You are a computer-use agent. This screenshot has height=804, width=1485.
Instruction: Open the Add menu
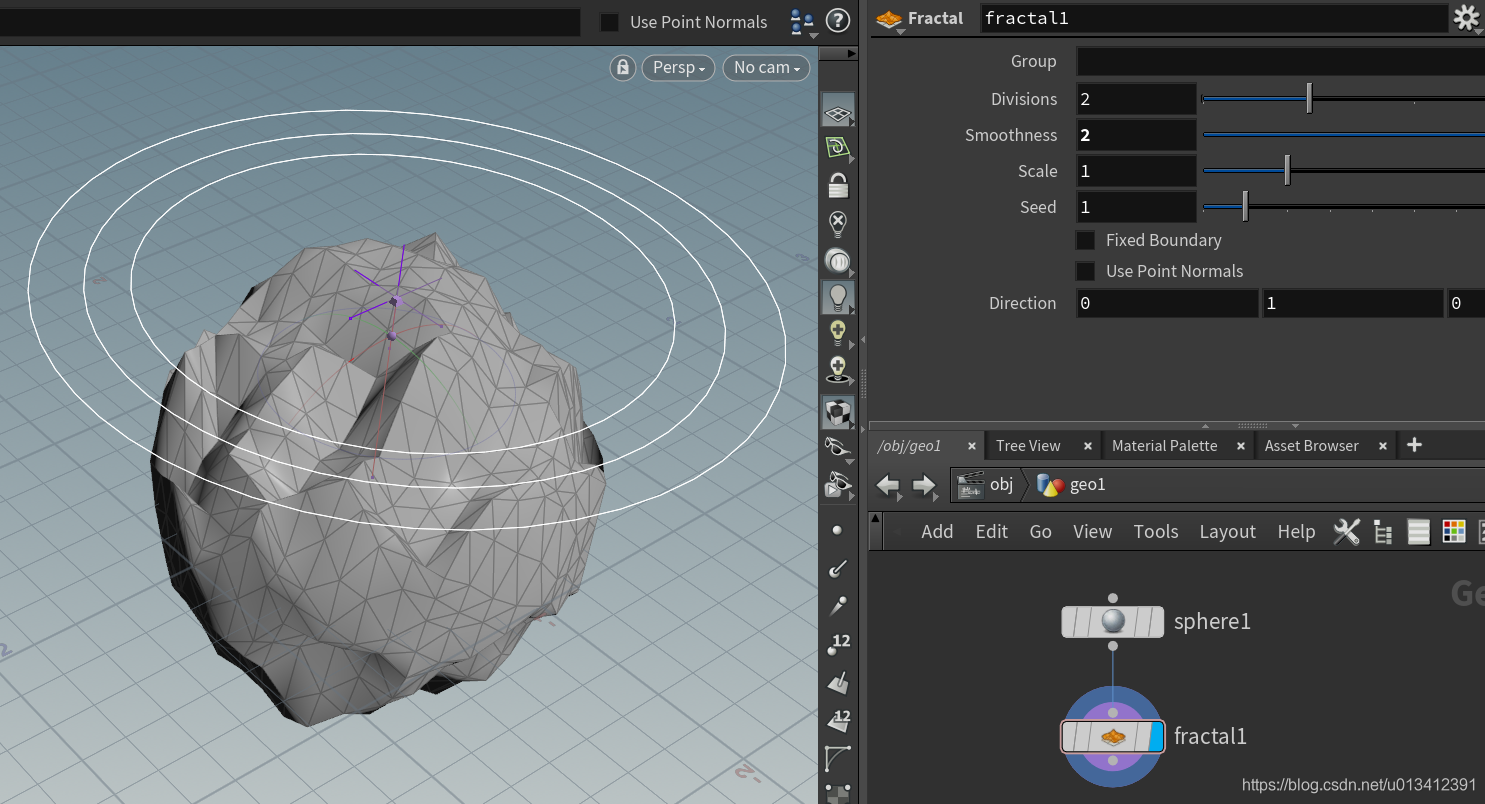937,532
